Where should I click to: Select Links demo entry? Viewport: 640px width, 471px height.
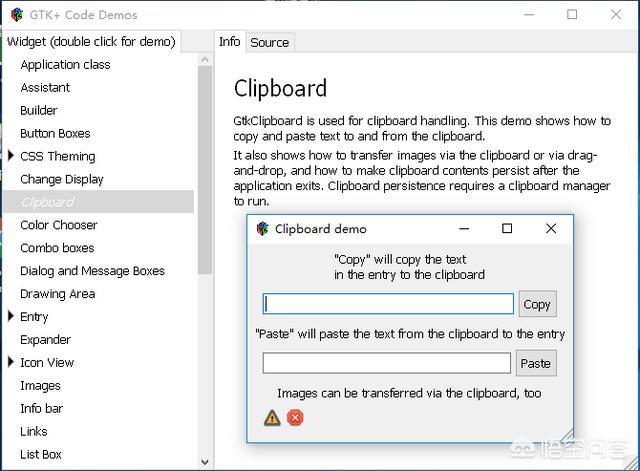34,431
